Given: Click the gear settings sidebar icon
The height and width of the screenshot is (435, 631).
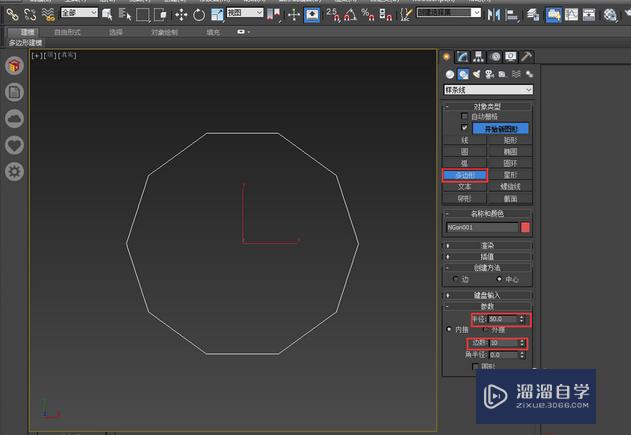Looking at the screenshot, I should coord(14,172).
